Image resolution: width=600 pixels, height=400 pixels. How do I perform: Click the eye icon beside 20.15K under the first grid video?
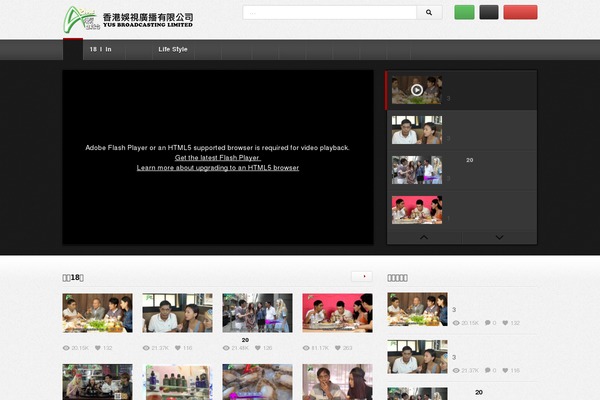[x=66, y=348]
